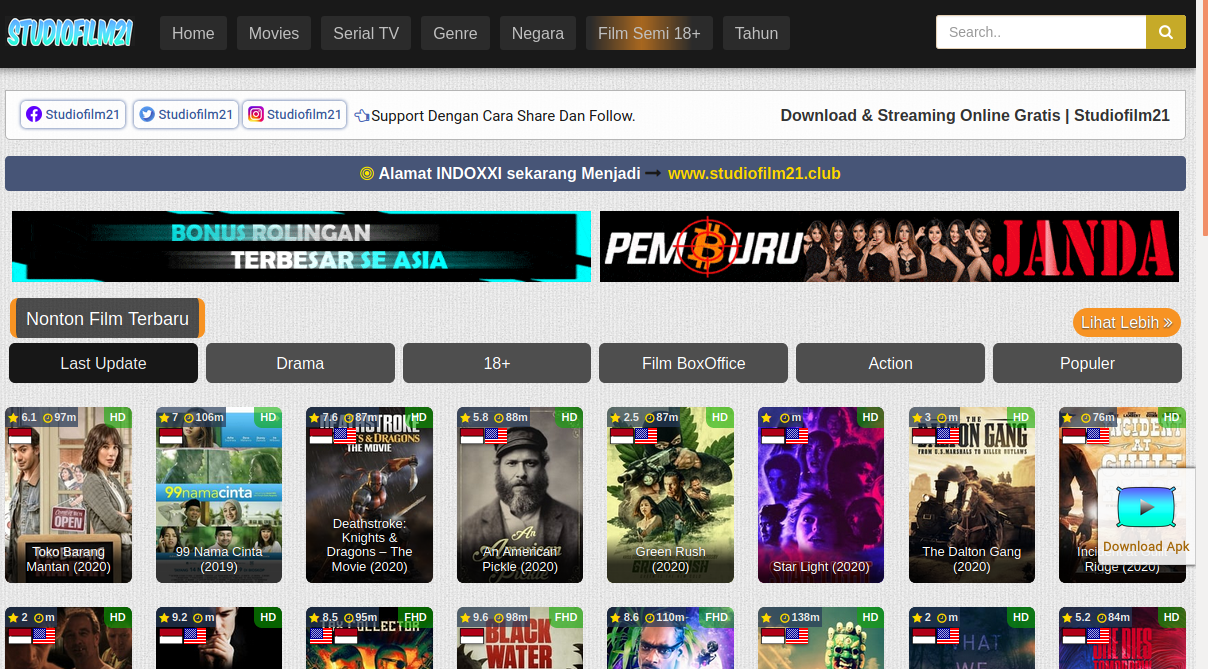The height and width of the screenshot is (669, 1208).
Task: Click the yellow search magnifier button
Action: [1165, 32]
